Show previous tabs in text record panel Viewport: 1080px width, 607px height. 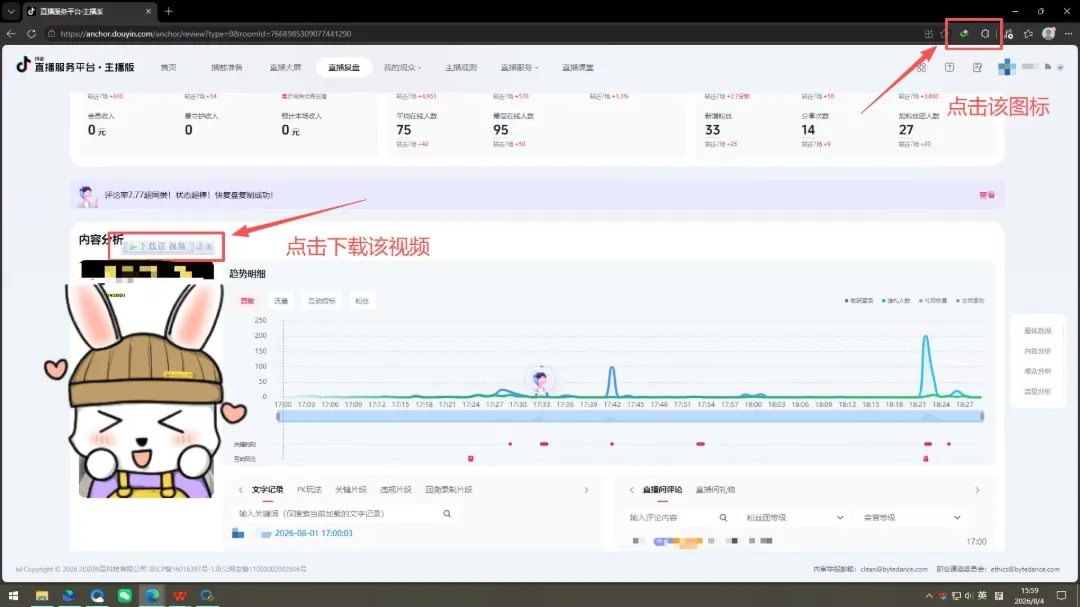pos(240,490)
